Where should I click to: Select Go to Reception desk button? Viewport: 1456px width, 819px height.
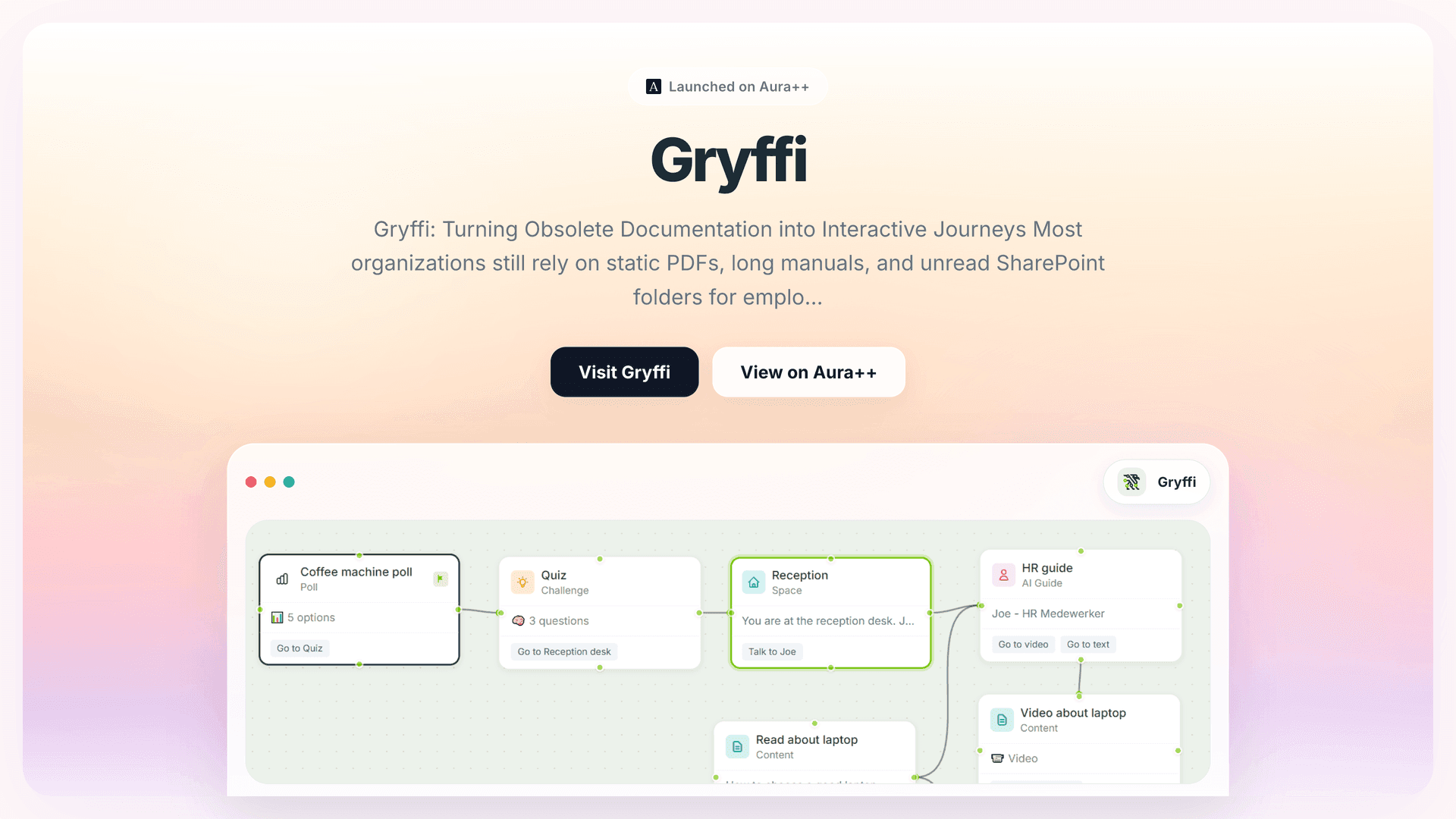pos(564,651)
